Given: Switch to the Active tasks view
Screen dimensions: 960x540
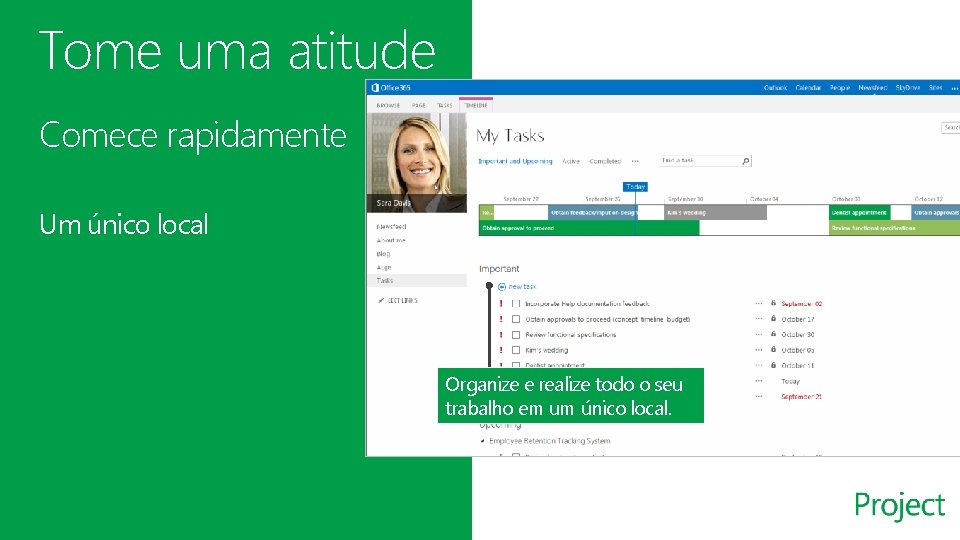Looking at the screenshot, I should point(571,162).
